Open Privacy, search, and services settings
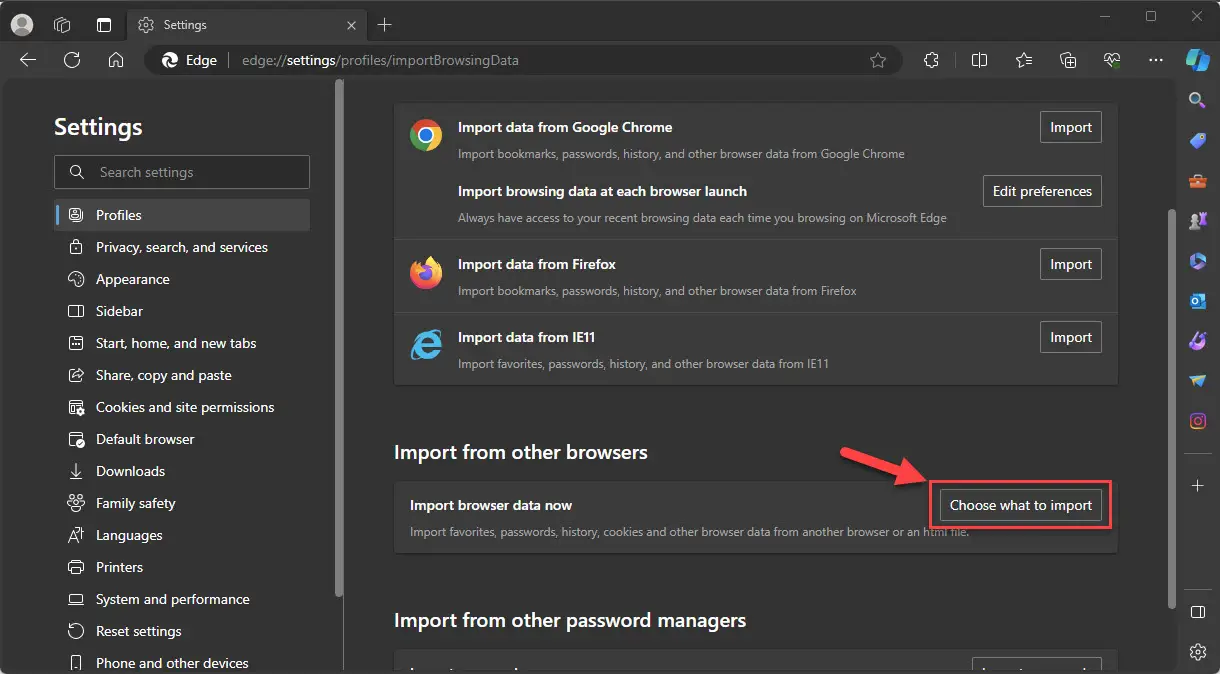This screenshot has height=674, width=1220. point(183,247)
